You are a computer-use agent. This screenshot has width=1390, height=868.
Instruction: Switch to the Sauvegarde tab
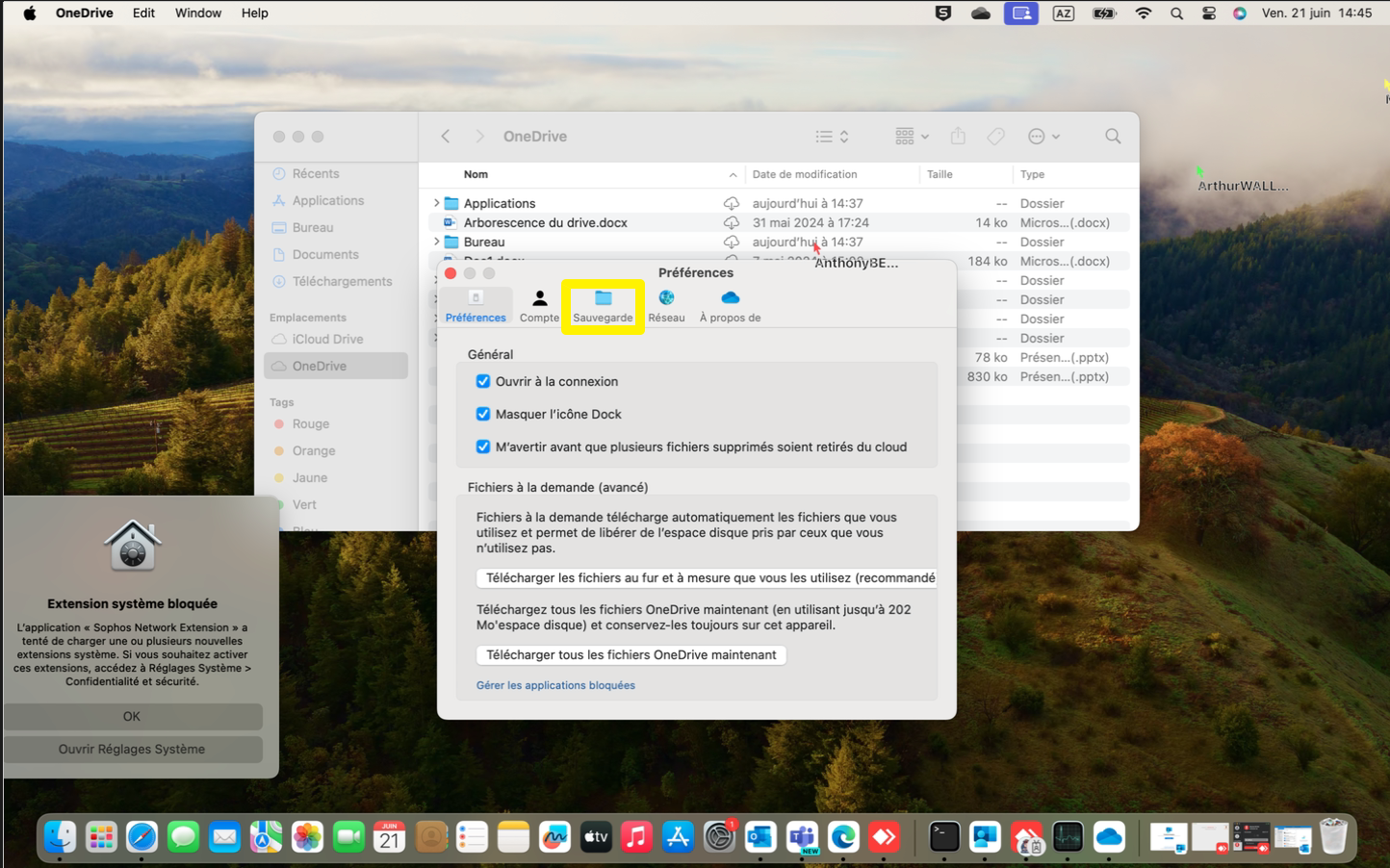click(x=603, y=306)
